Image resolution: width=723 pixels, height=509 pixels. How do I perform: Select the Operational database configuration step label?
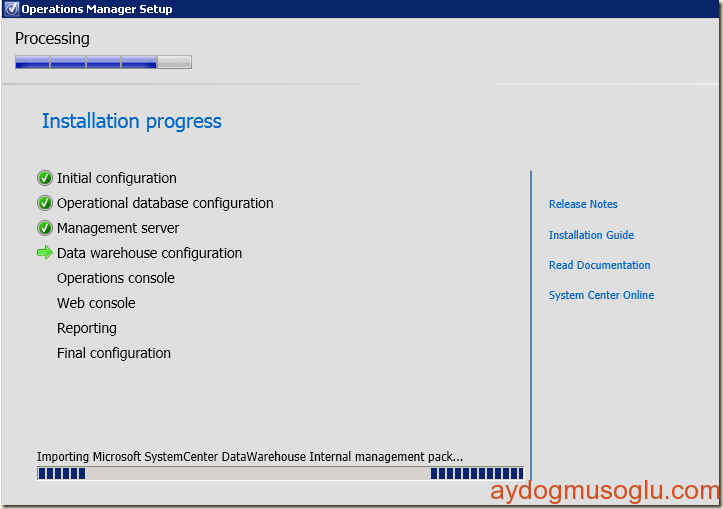coord(165,203)
